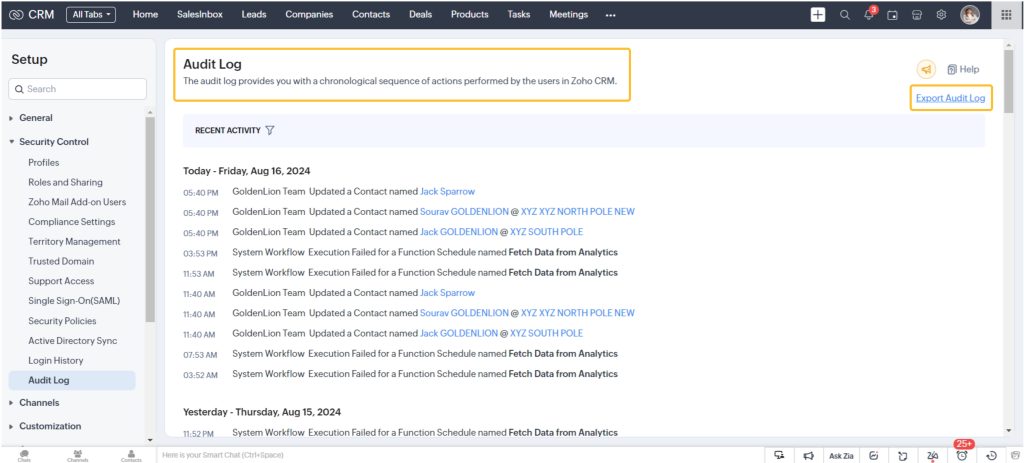The height and width of the screenshot is (463, 1024).
Task: Click the Export Audit Log link
Action: click(x=950, y=98)
